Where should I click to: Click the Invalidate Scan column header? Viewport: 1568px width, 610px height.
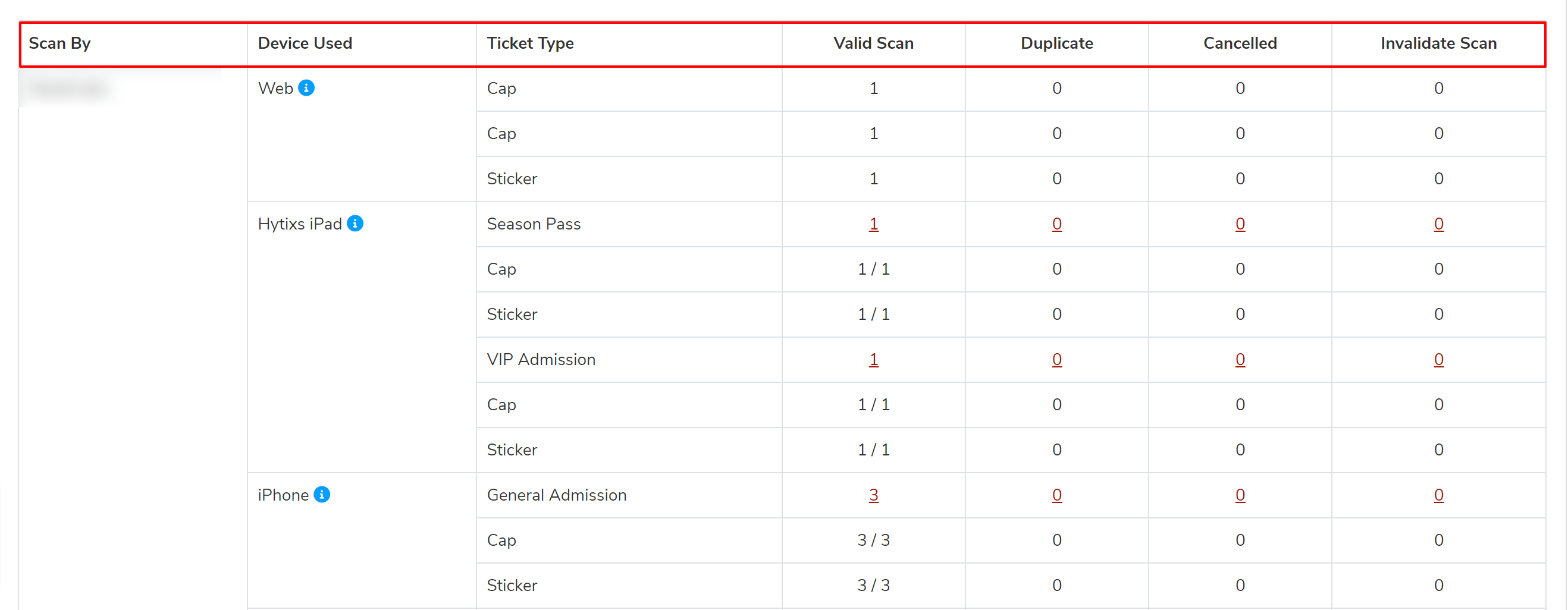1438,43
